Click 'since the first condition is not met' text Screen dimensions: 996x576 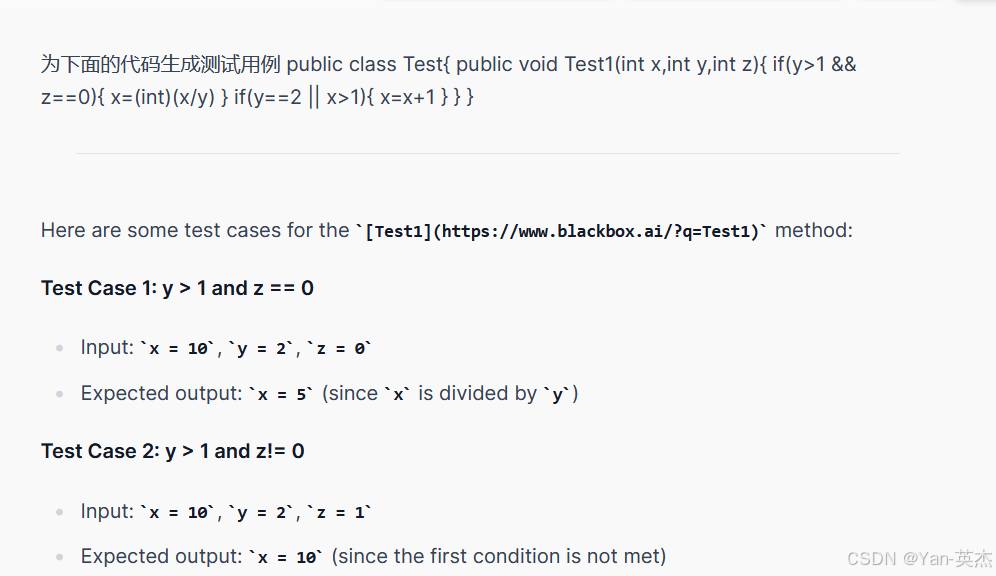[499, 556]
